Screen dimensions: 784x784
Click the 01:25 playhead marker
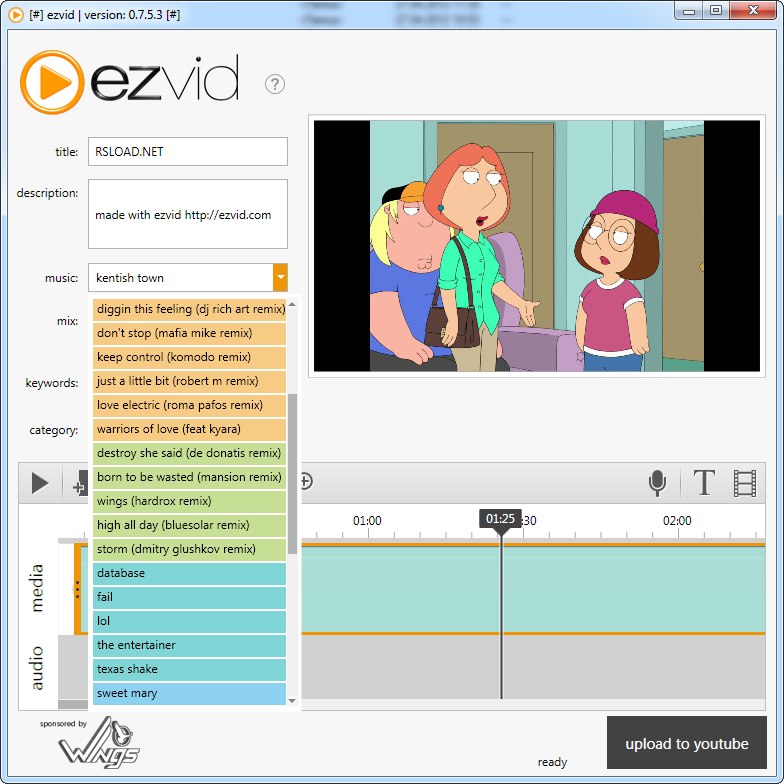coord(500,518)
